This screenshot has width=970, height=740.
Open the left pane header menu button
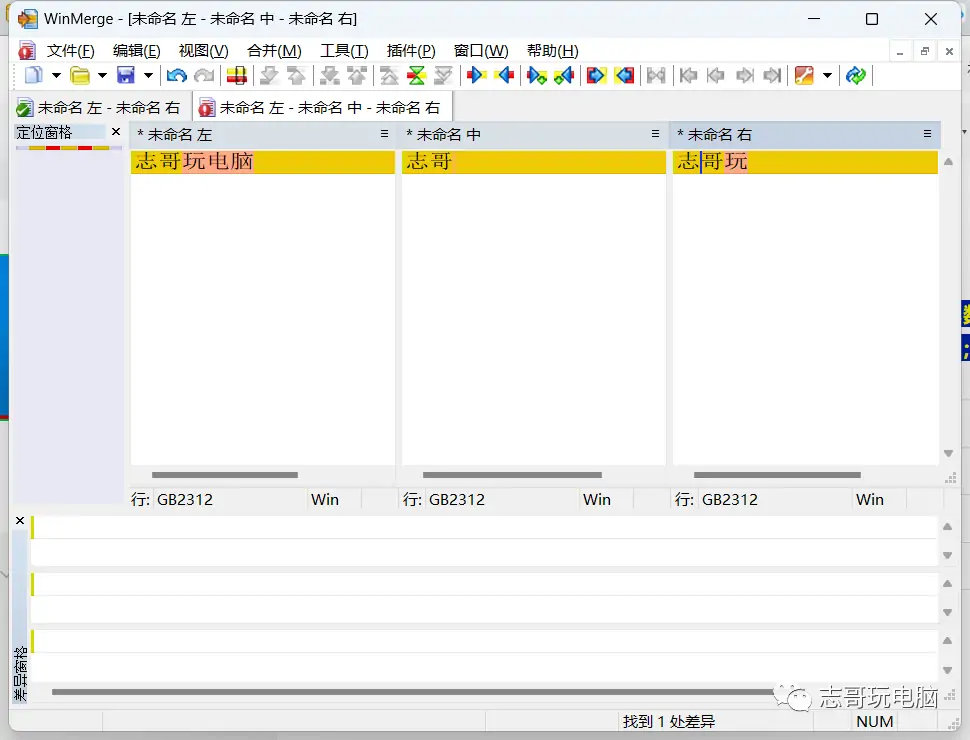pyautogui.click(x=384, y=134)
